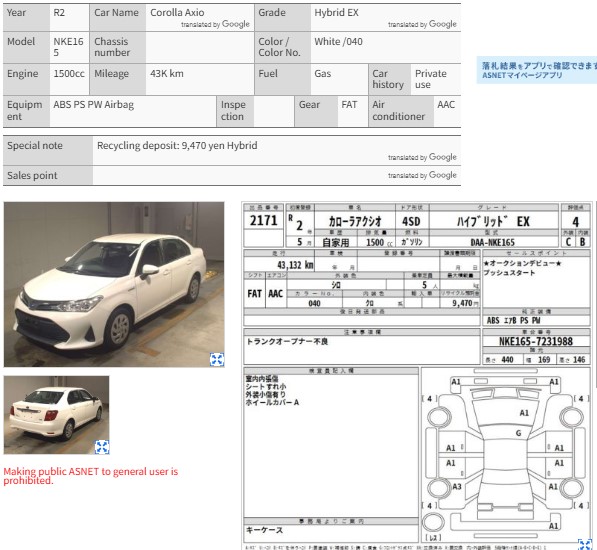Click the G mark on the damage diagram windshield

tap(518, 433)
